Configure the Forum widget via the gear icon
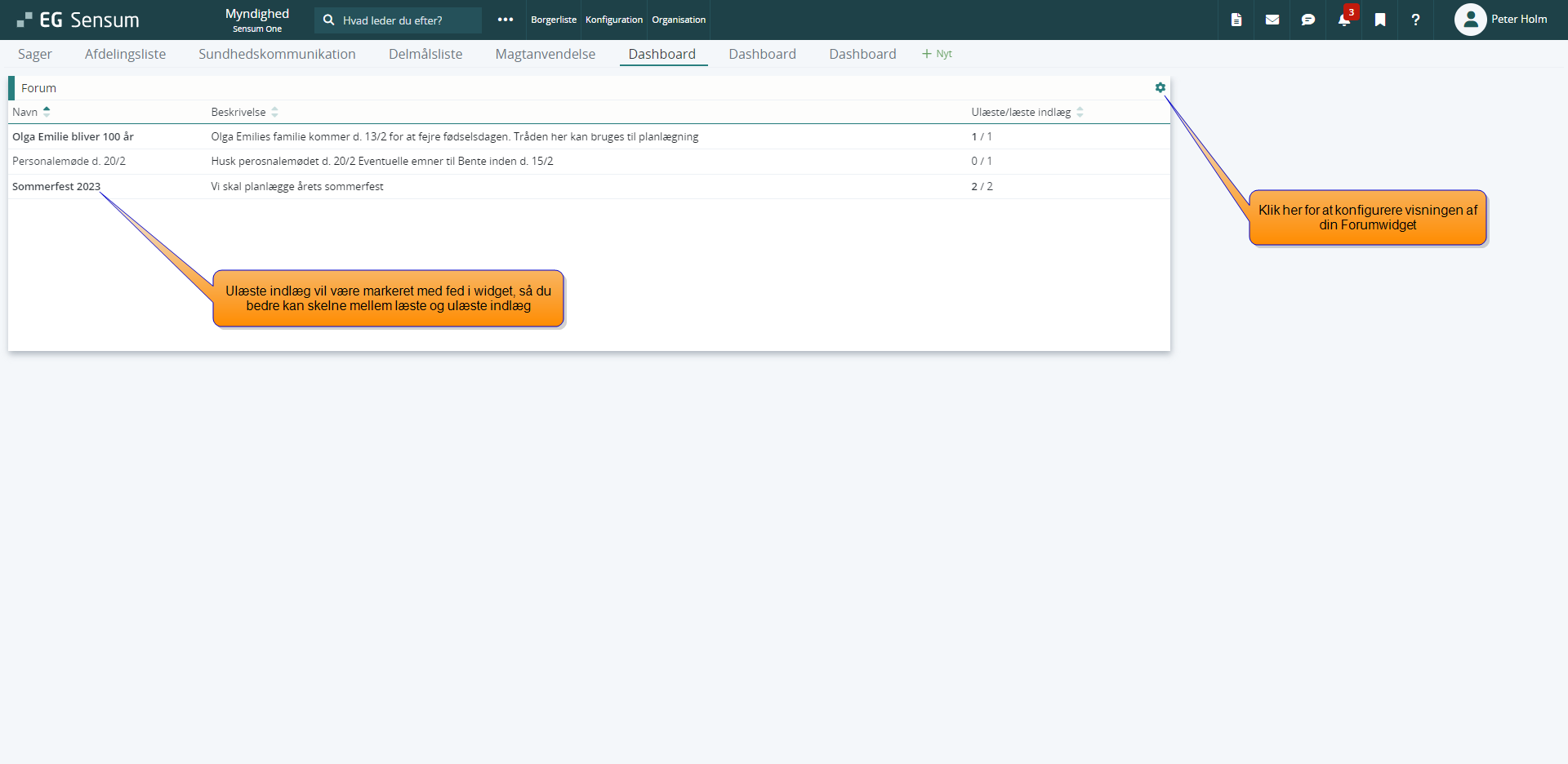1568x764 pixels. click(1160, 87)
